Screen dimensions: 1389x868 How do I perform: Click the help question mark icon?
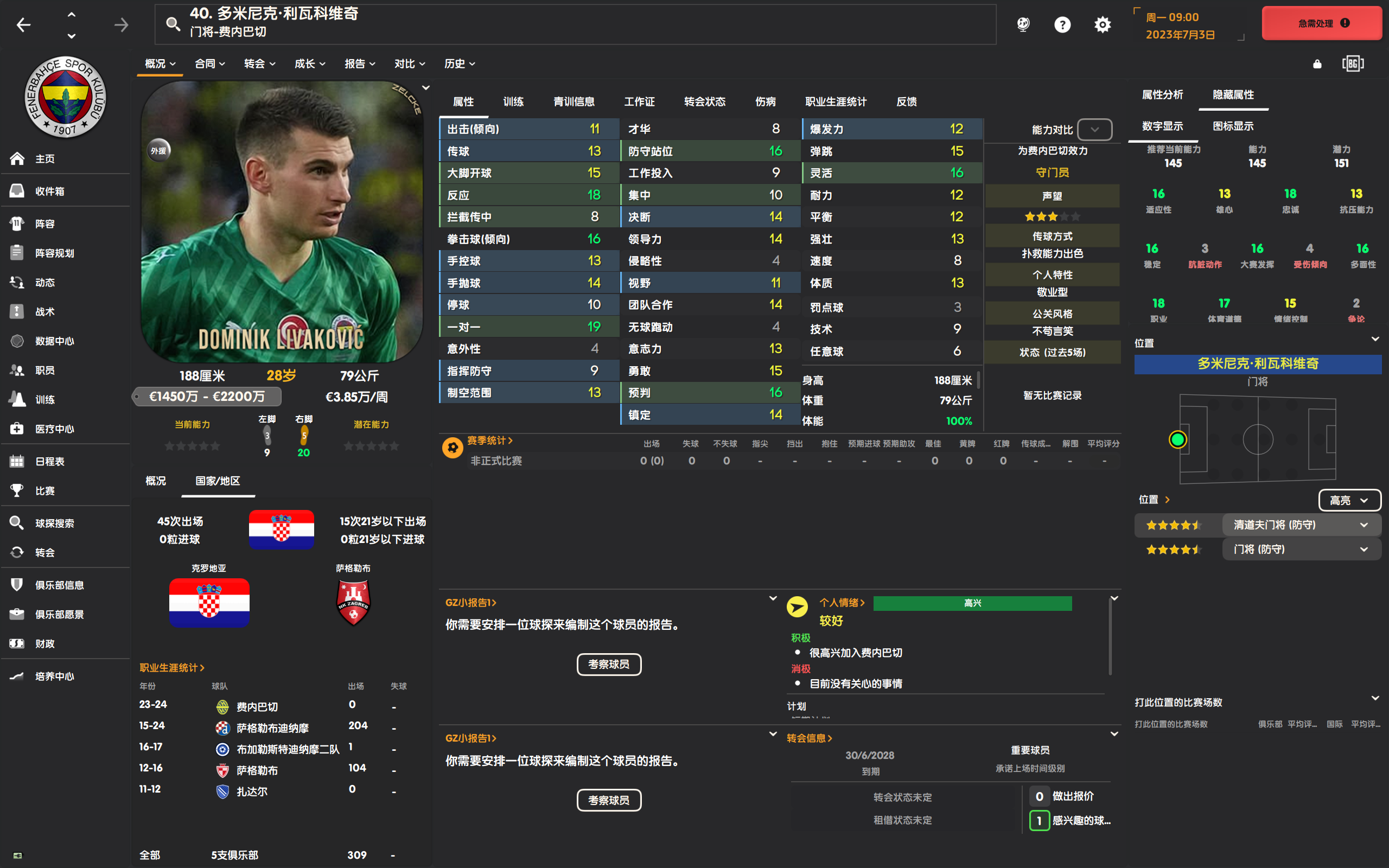(1062, 25)
